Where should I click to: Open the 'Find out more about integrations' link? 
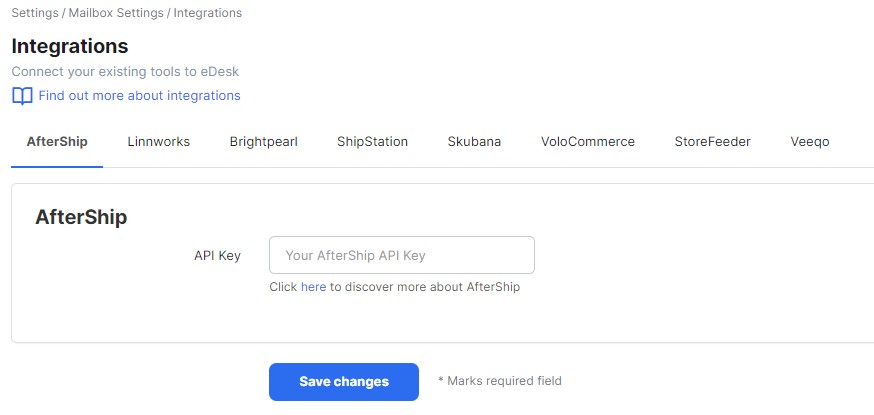[x=139, y=96]
